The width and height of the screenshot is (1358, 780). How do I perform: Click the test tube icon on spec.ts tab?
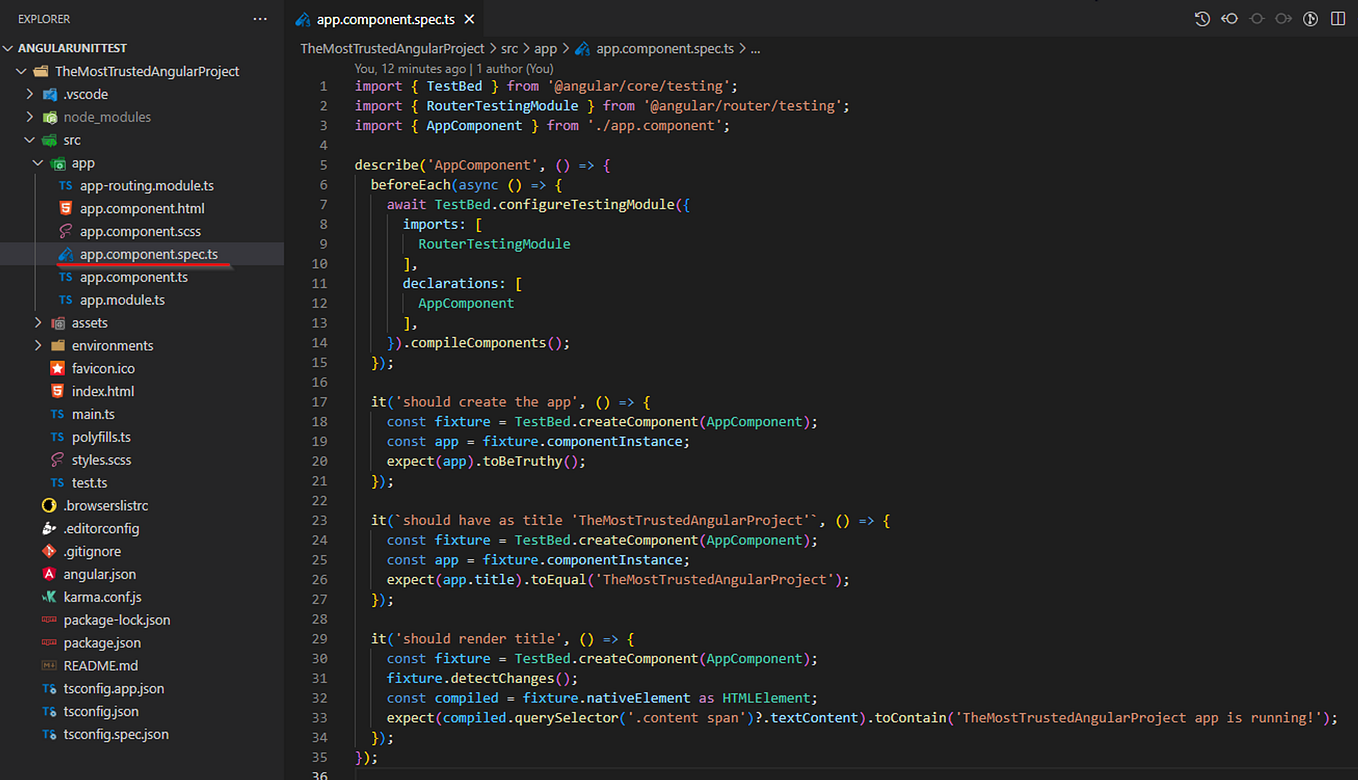301,18
